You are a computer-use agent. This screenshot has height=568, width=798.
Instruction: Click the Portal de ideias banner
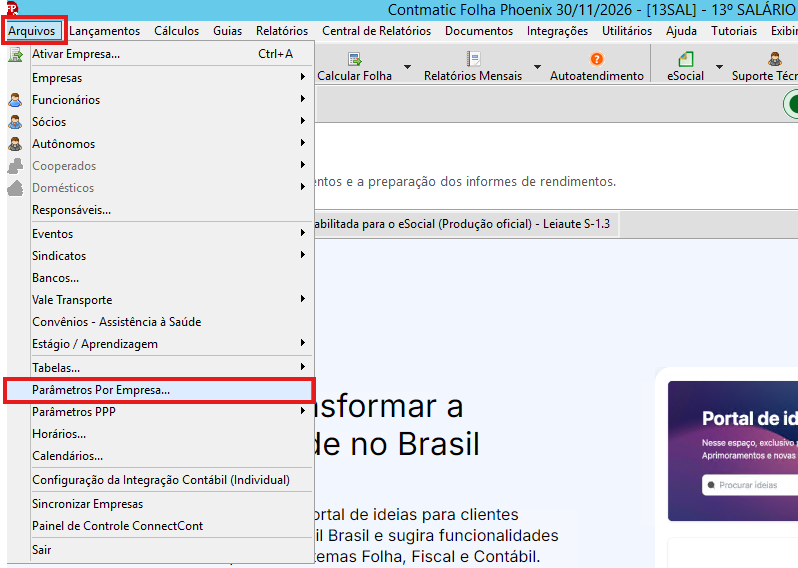733,451
